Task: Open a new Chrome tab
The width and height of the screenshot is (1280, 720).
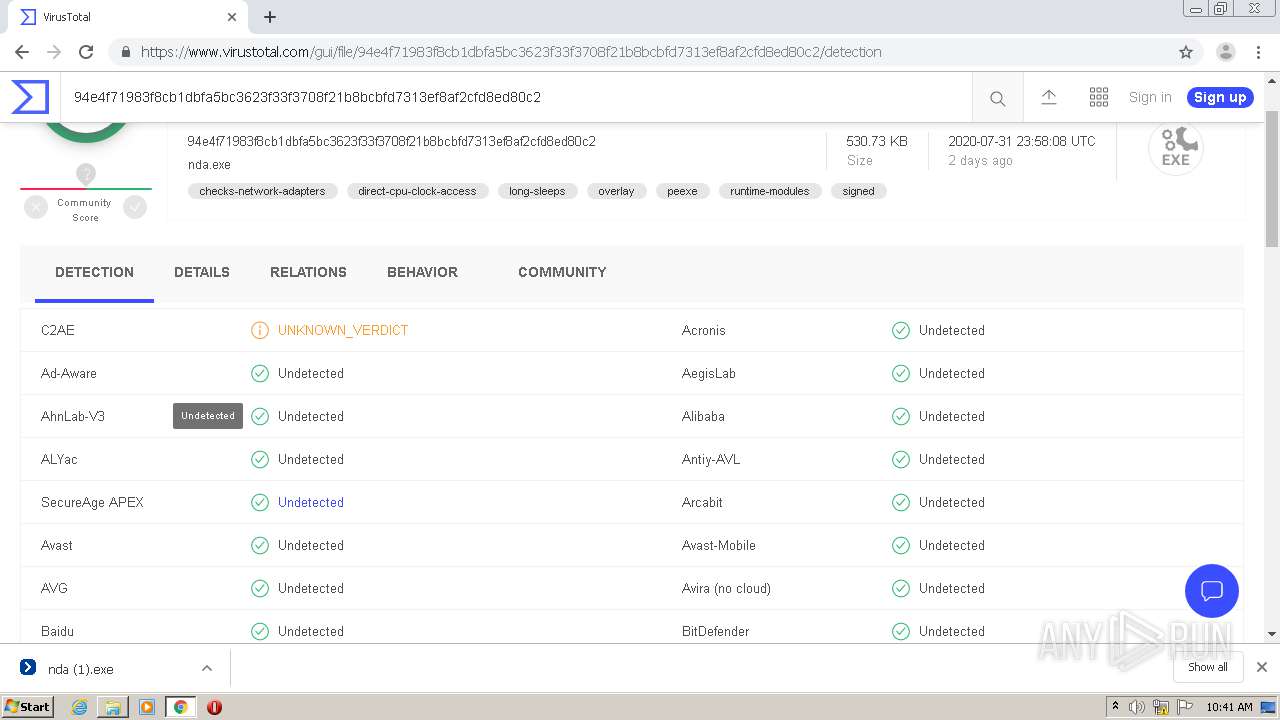Action: pyautogui.click(x=270, y=17)
